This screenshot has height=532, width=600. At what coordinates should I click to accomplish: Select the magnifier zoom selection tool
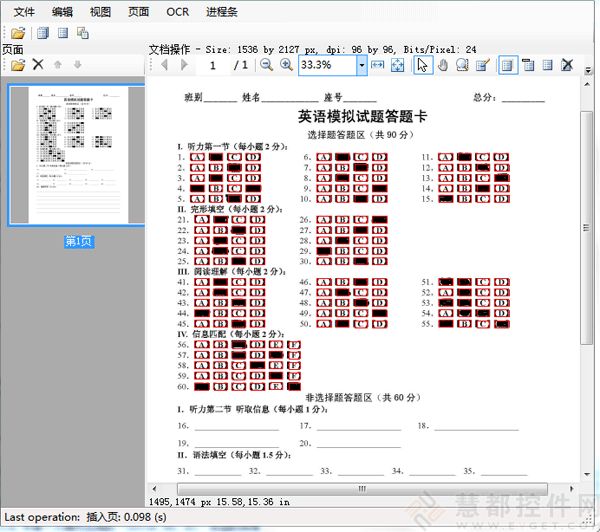(x=462, y=65)
